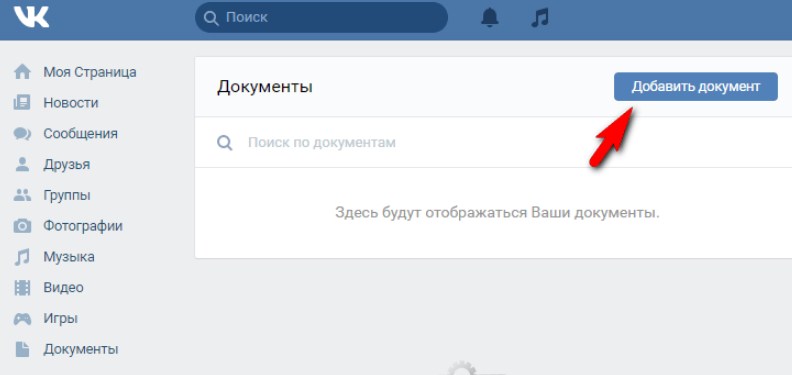
Task: Click the film strip icon beside Видео
Action: (22, 288)
